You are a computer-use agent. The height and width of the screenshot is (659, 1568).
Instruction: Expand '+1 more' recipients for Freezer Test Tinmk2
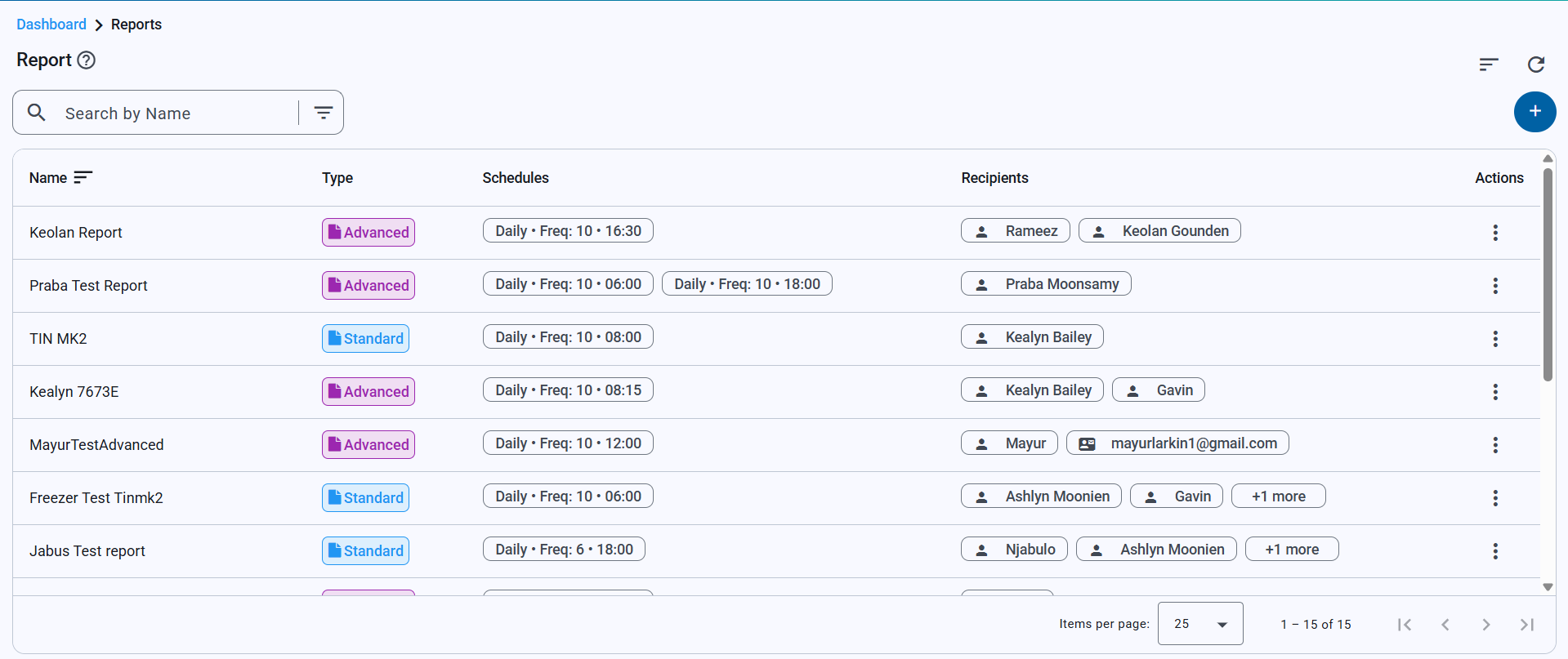pos(1278,496)
